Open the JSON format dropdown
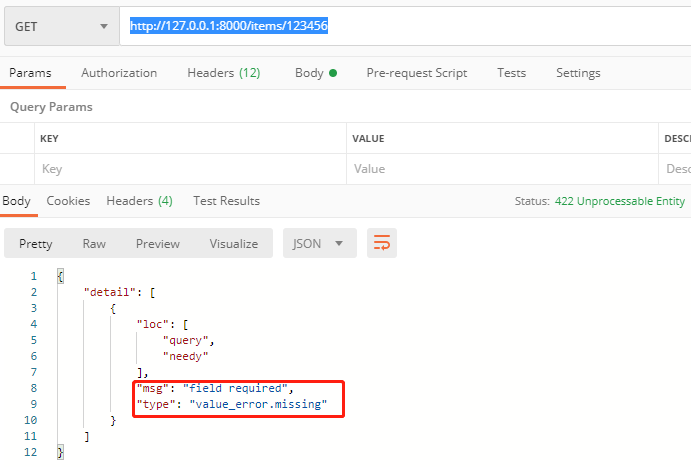This screenshot has width=691, height=467. pos(320,243)
